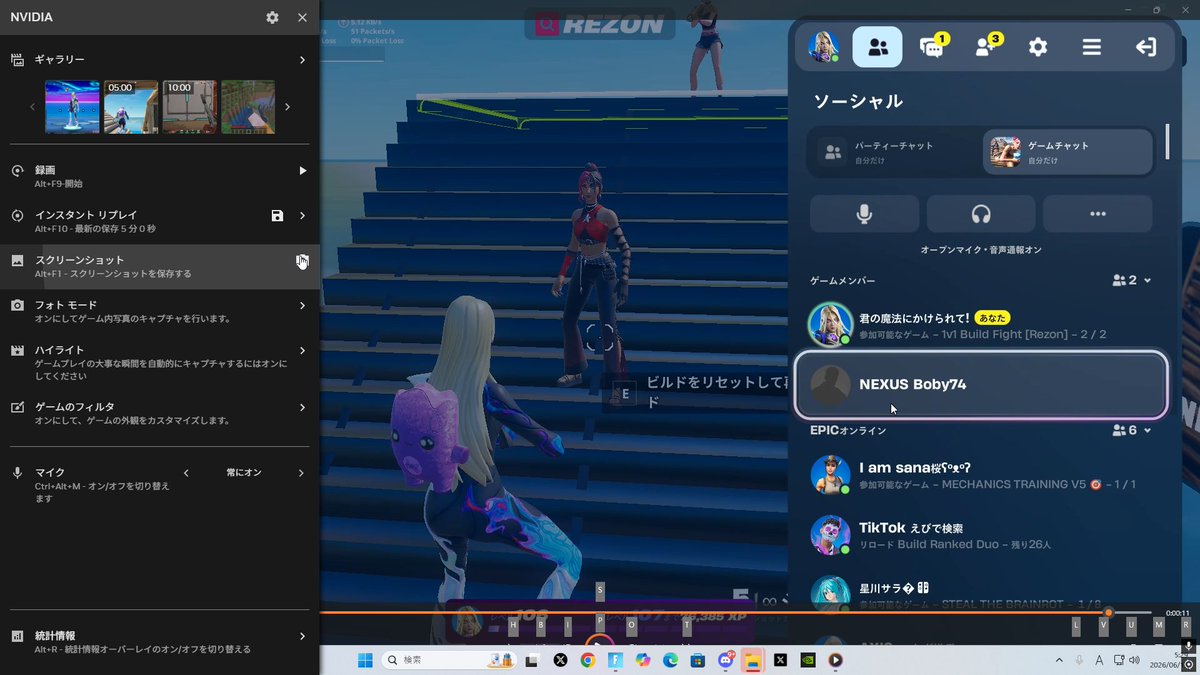Expand インスタント リプレイ options chevron
This screenshot has height=675, width=1200.
click(x=303, y=216)
